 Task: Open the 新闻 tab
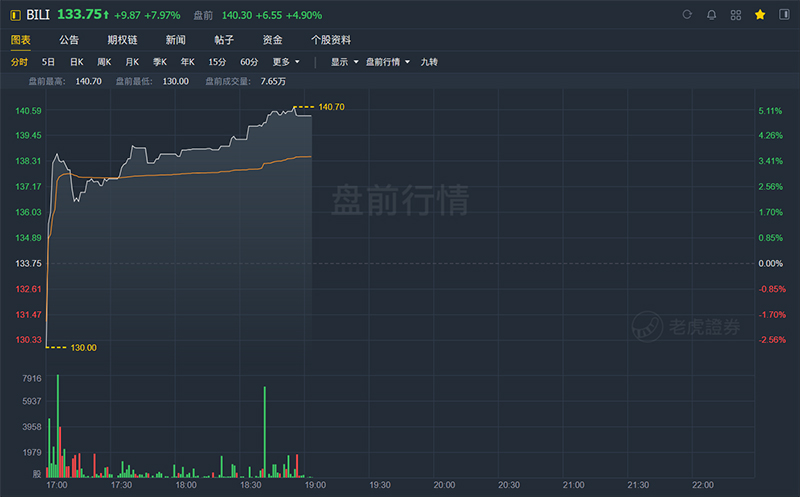176,40
